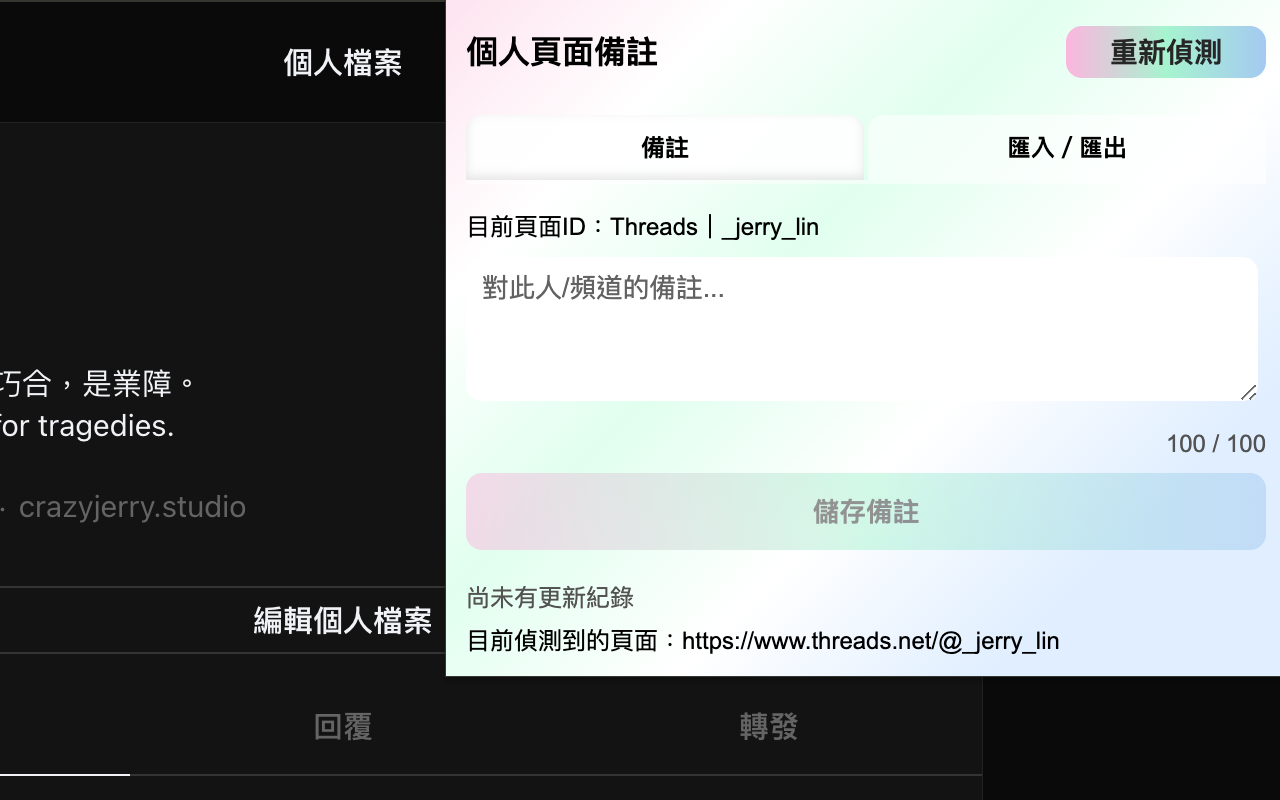Click the bio line ending in 是業障
This screenshot has width=1280, height=800.
pyautogui.click(x=98, y=383)
